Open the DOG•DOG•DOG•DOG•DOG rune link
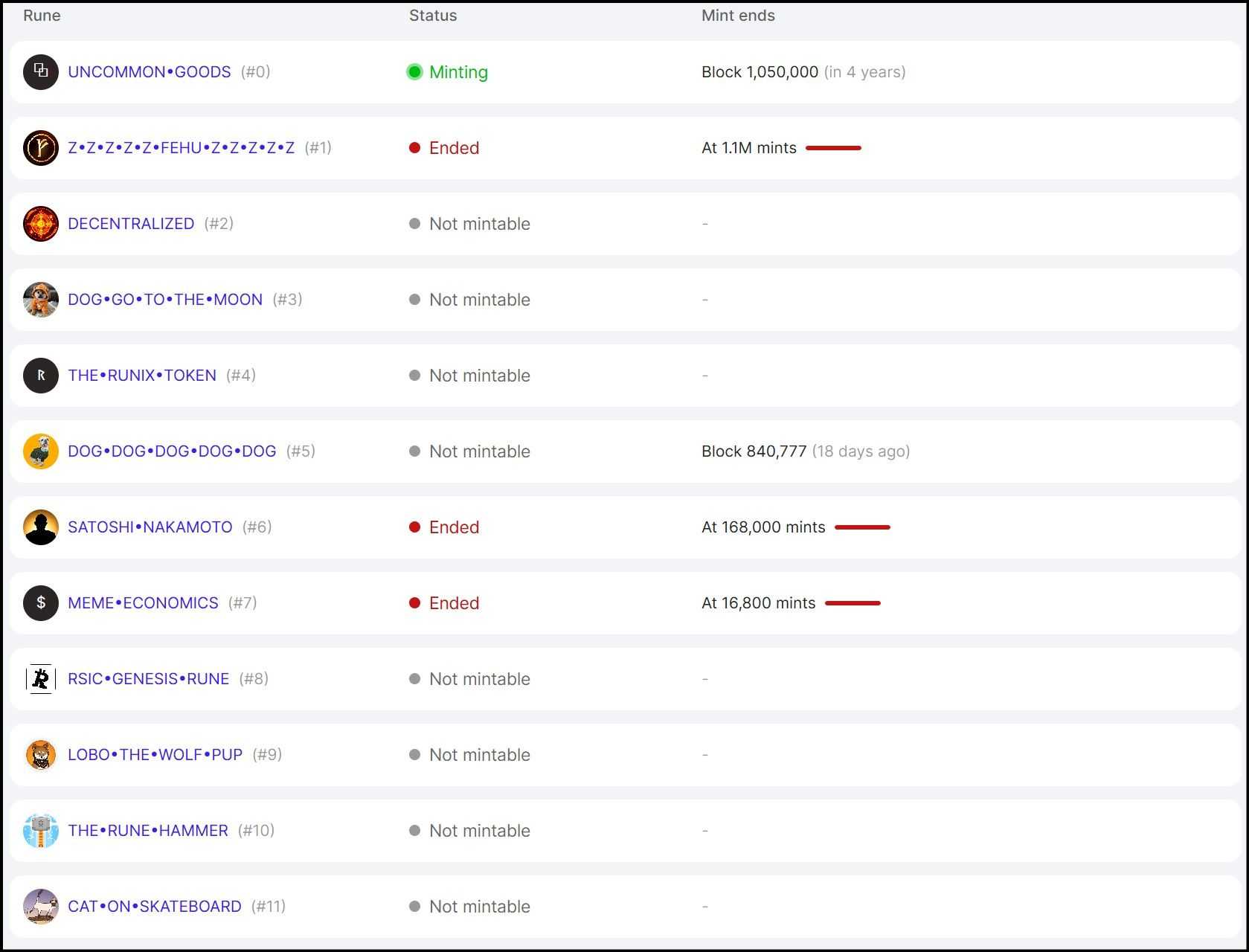The image size is (1249, 952). click(x=172, y=451)
